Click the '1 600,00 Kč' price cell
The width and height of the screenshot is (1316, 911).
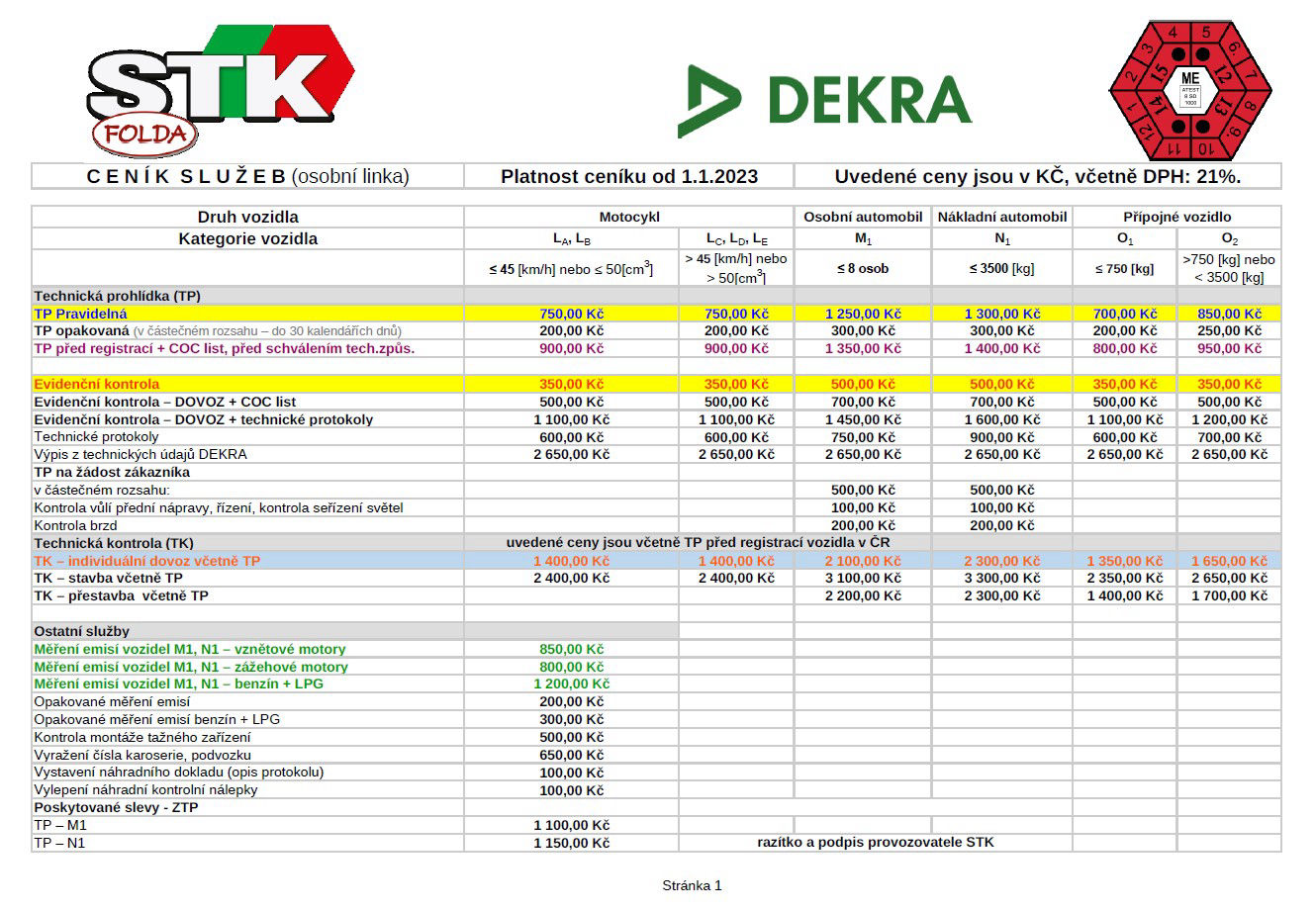click(x=1002, y=419)
